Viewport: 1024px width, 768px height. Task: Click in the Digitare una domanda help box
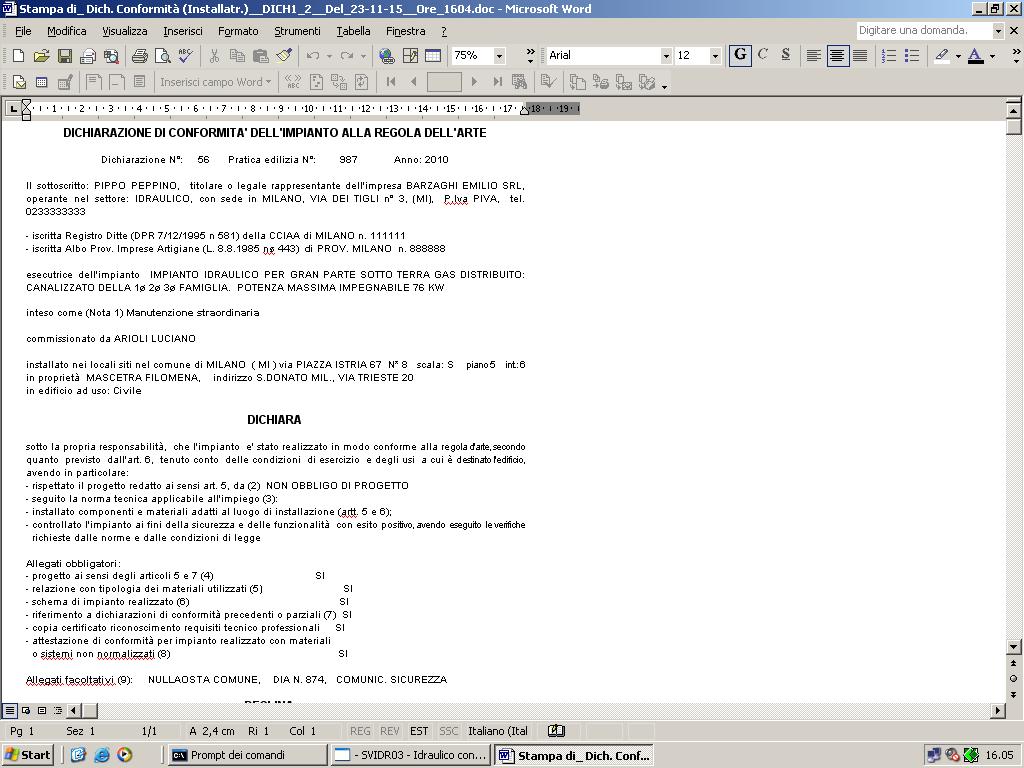[924, 30]
